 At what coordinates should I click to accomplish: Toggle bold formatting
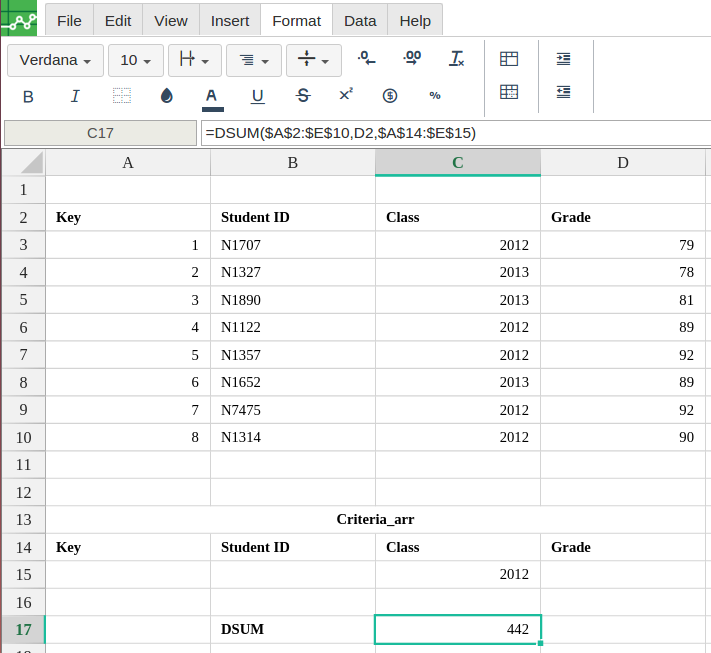pyautogui.click(x=28, y=96)
